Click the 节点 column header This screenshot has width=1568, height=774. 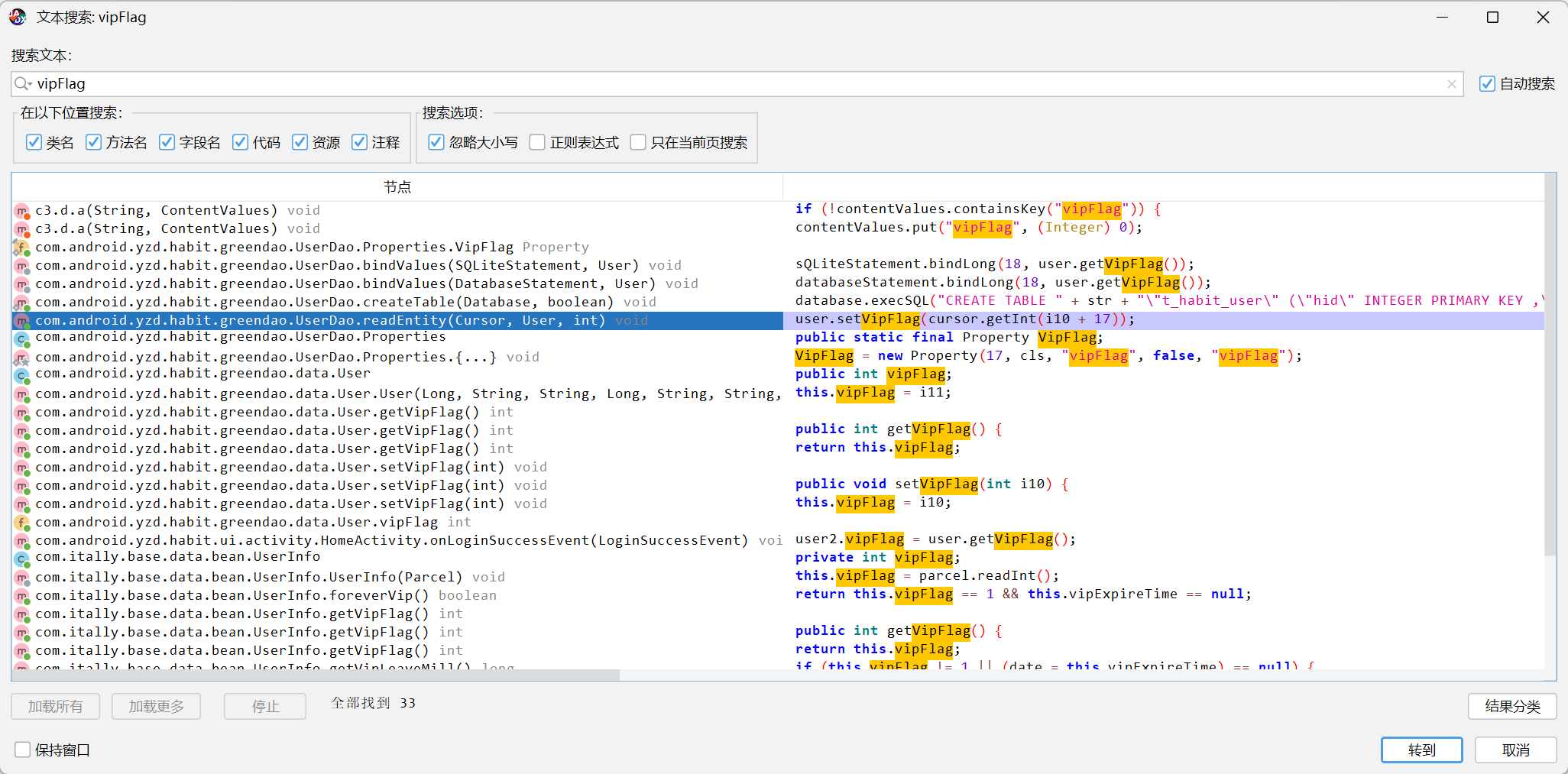[x=397, y=187]
